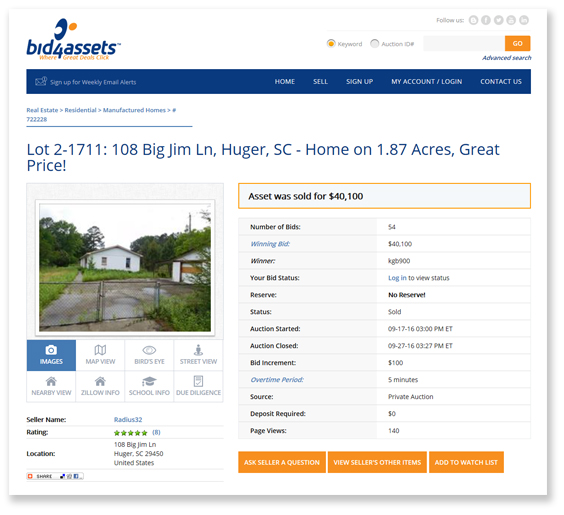Select the Keyword radio button
Screen dimensions: 564x515
pos(331,44)
